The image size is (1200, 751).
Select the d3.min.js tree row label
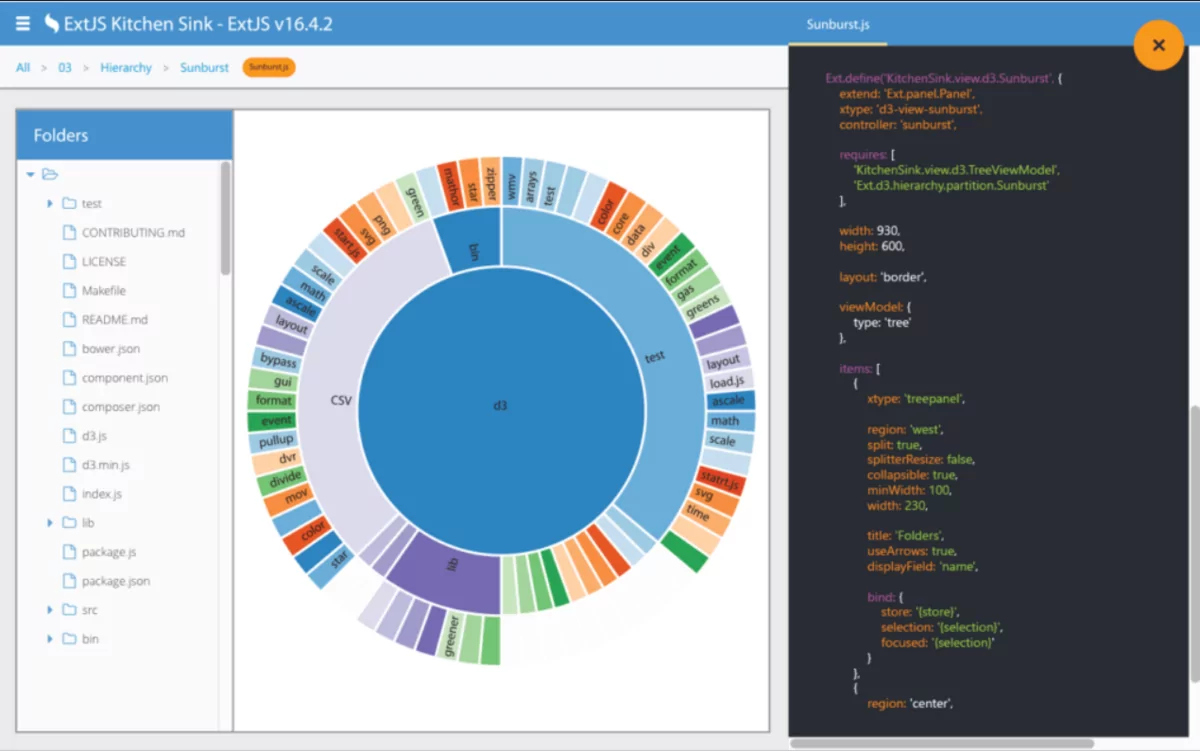(x=106, y=465)
